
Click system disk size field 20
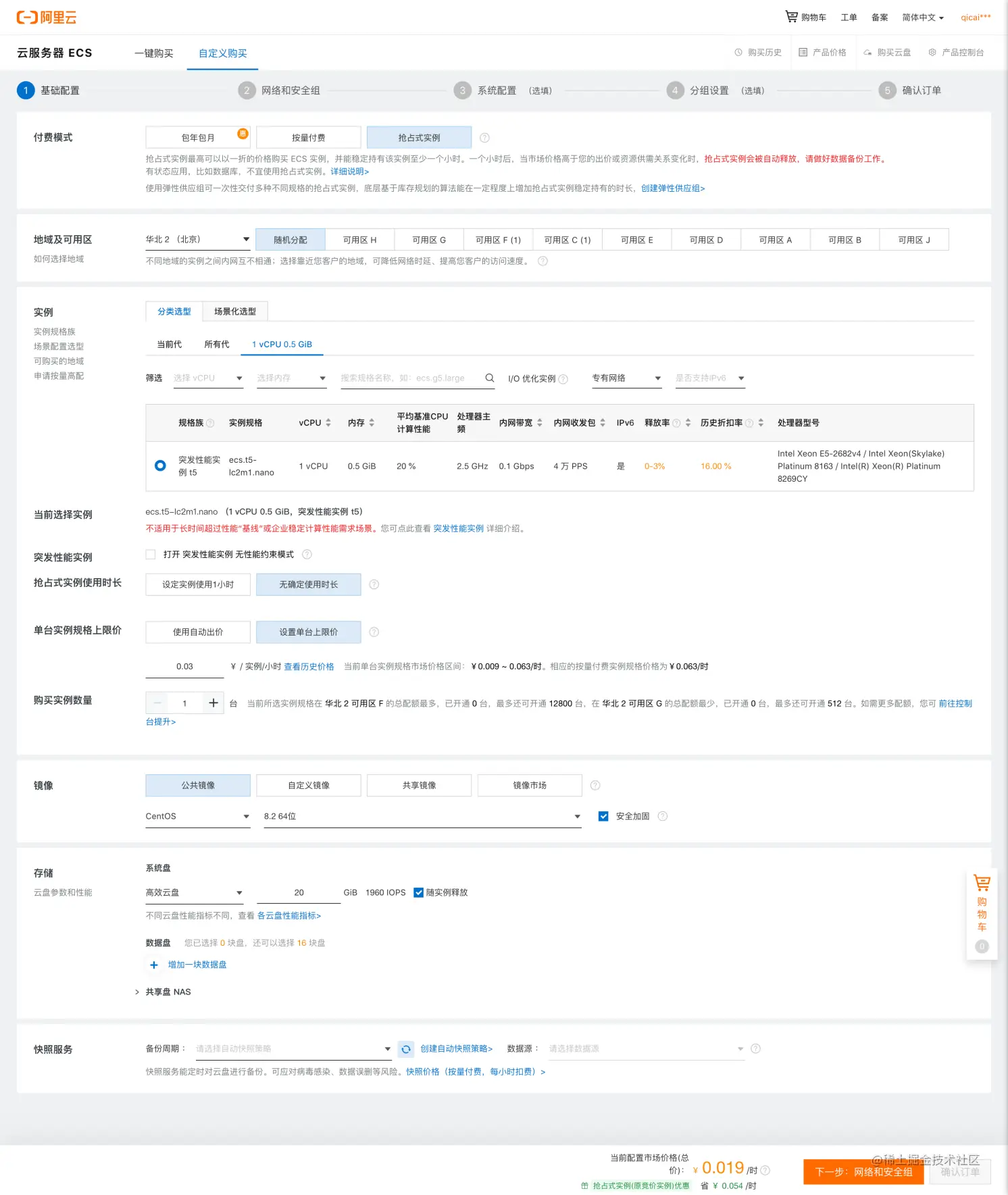pos(299,892)
